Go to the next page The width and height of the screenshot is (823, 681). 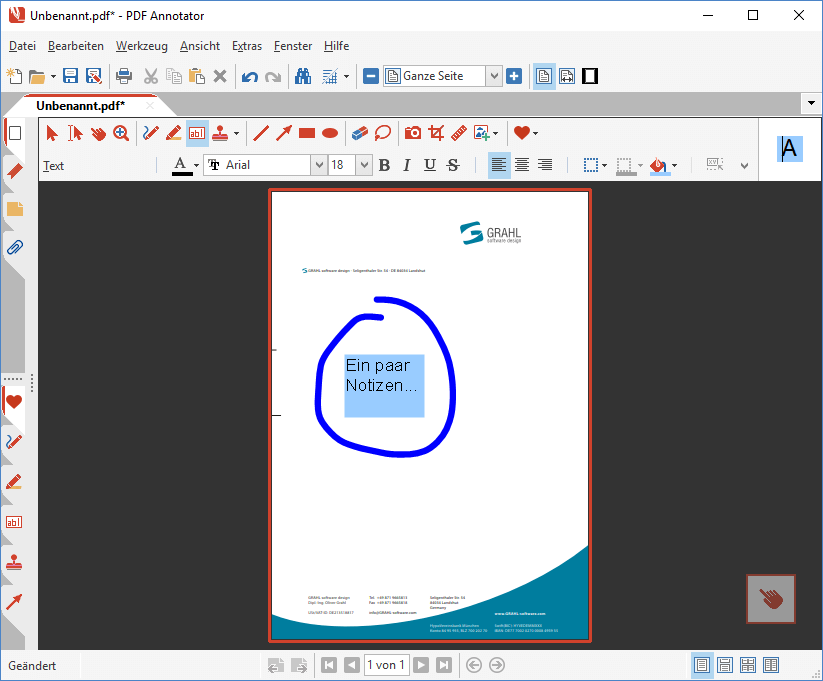click(421, 665)
